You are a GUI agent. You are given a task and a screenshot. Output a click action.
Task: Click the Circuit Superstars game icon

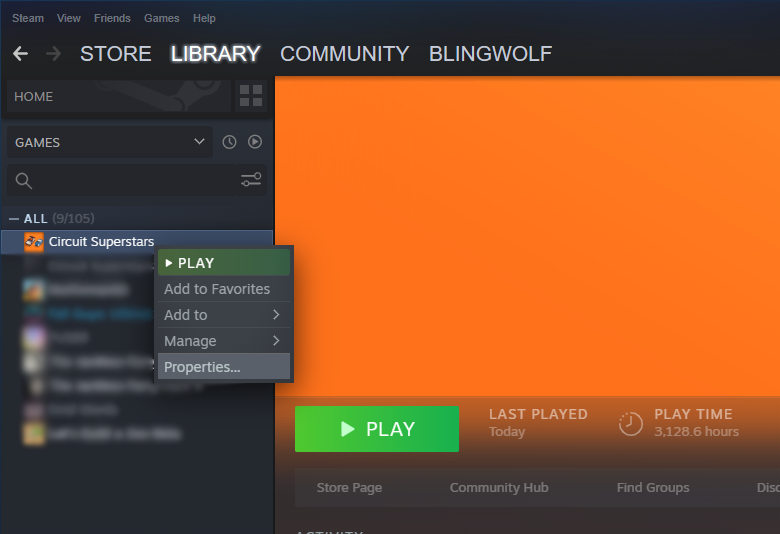coord(33,242)
